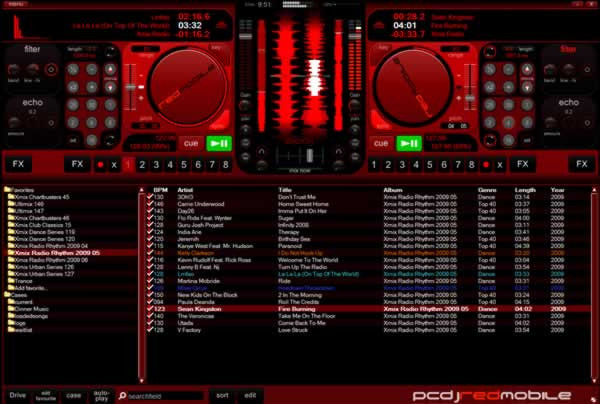The width and height of the screenshot is (600, 404).
Task: Click the auto-play button at bottom
Action: 101,395
